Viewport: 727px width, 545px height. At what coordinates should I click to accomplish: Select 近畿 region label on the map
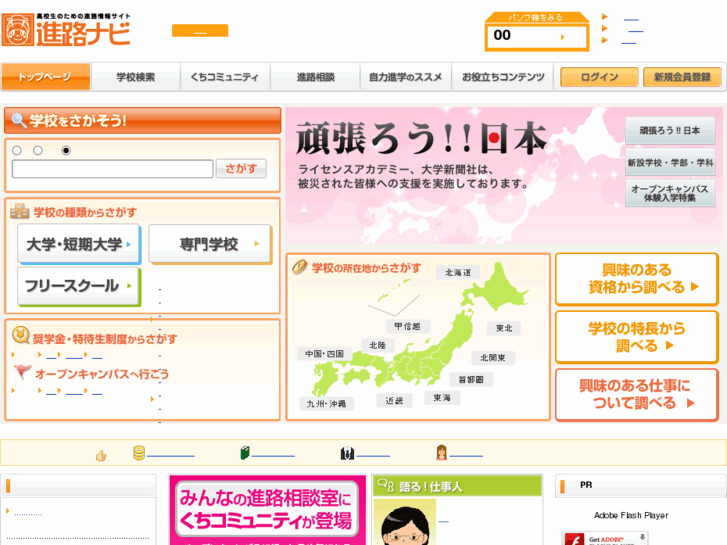[394, 400]
